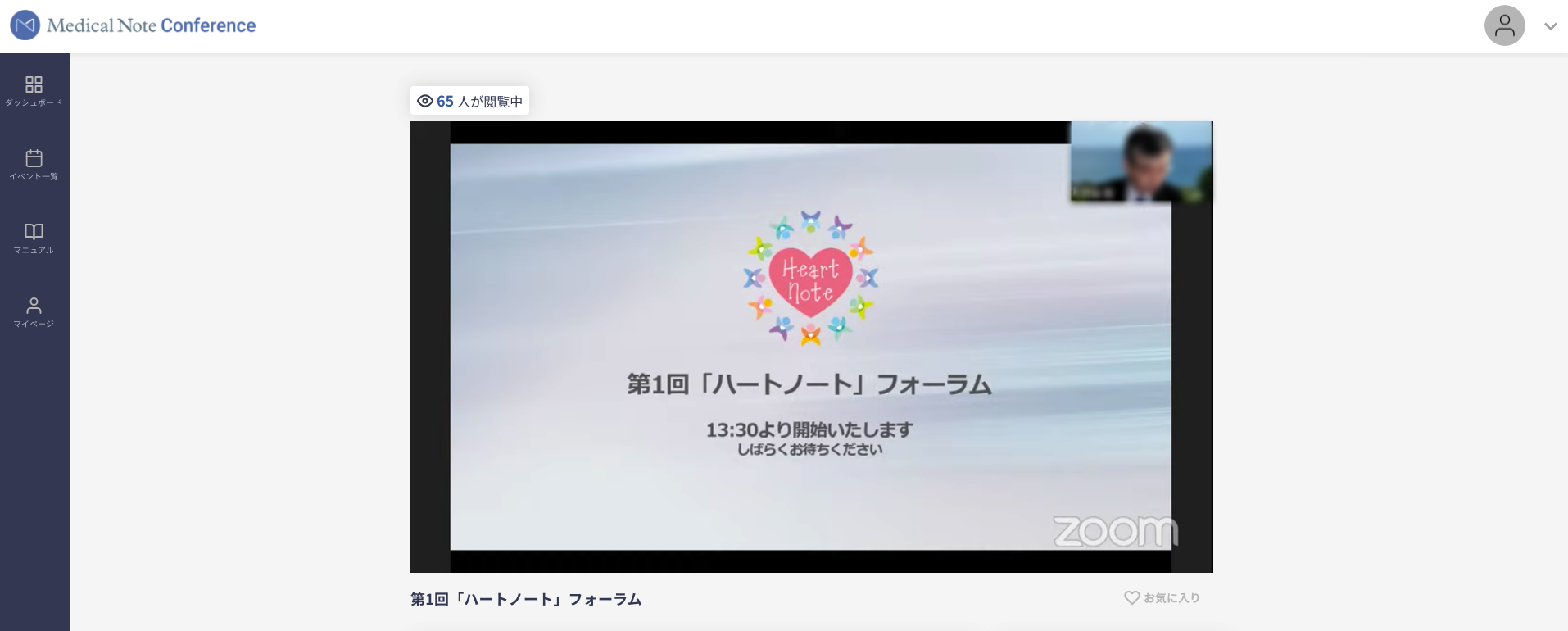Click the speaker camera thumbnail in the video
The height and width of the screenshot is (631, 1568).
point(1141,161)
